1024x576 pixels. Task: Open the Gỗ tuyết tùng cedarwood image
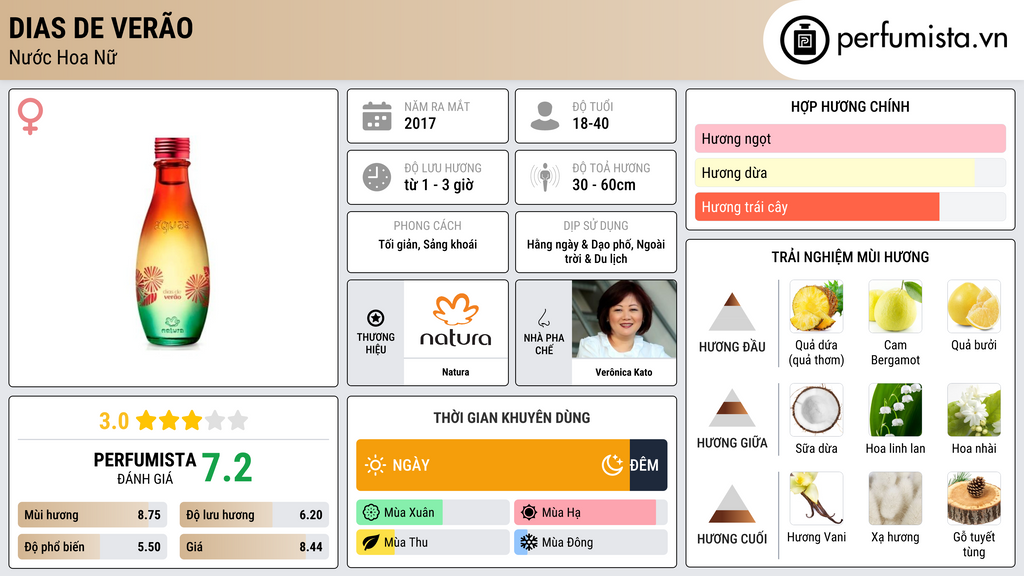click(x=974, y=498)
